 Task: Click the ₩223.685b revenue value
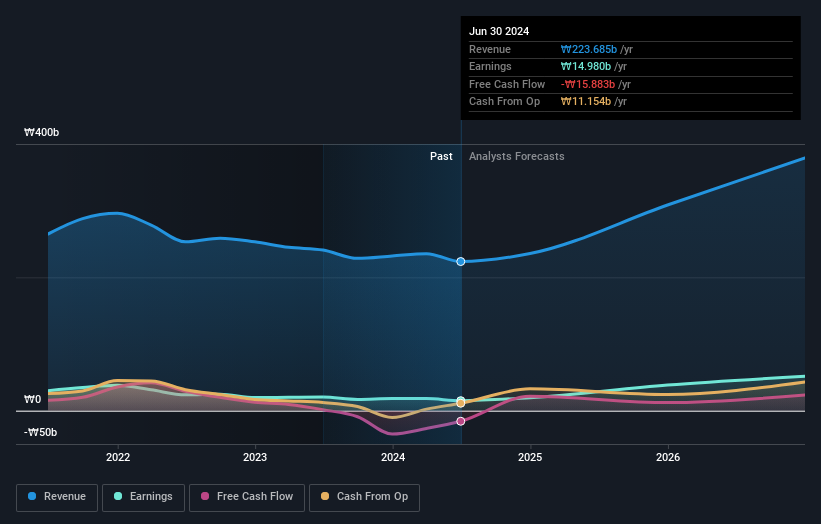pos(589,49)
